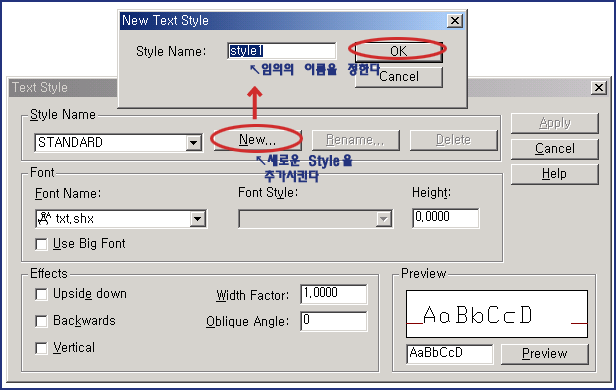Click Cancel in Text Style dialog

[x=555, y=149]
